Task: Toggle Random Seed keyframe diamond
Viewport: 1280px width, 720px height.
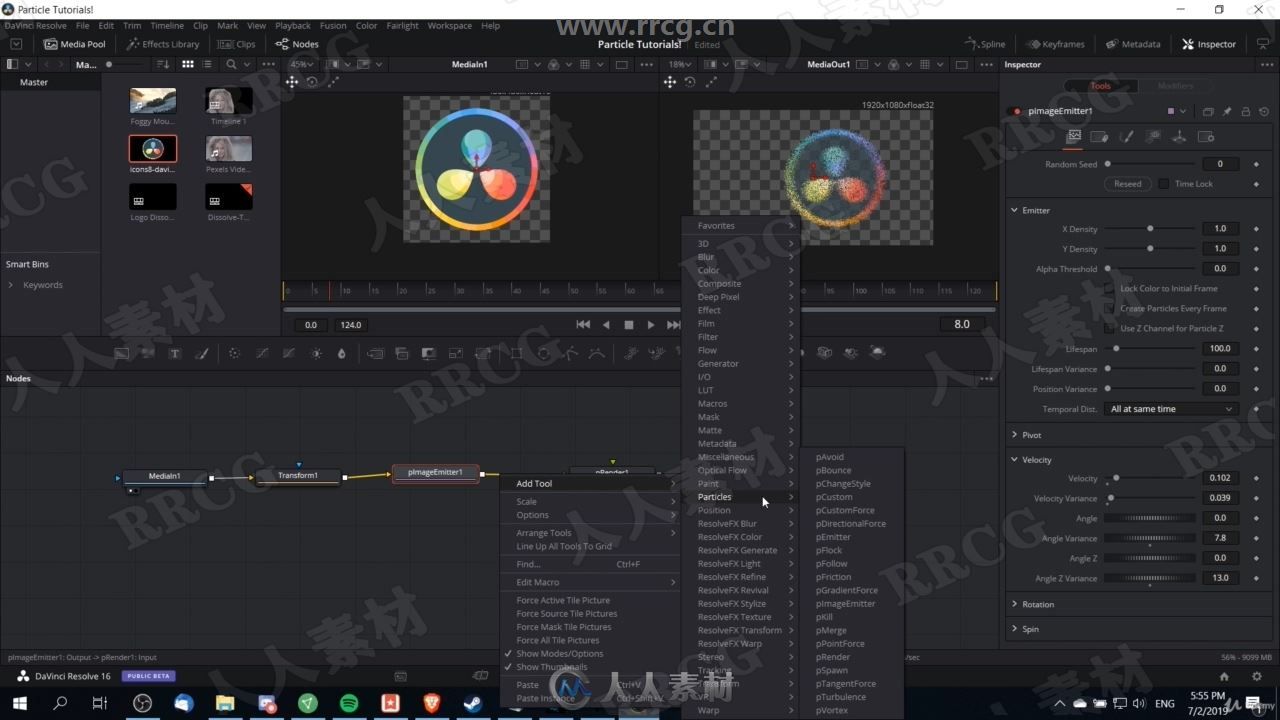Action: pos(1256,164)
